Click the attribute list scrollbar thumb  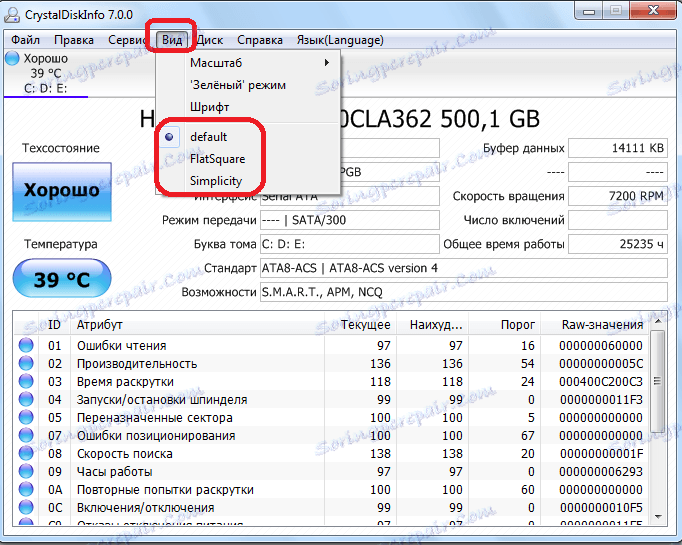658,381
